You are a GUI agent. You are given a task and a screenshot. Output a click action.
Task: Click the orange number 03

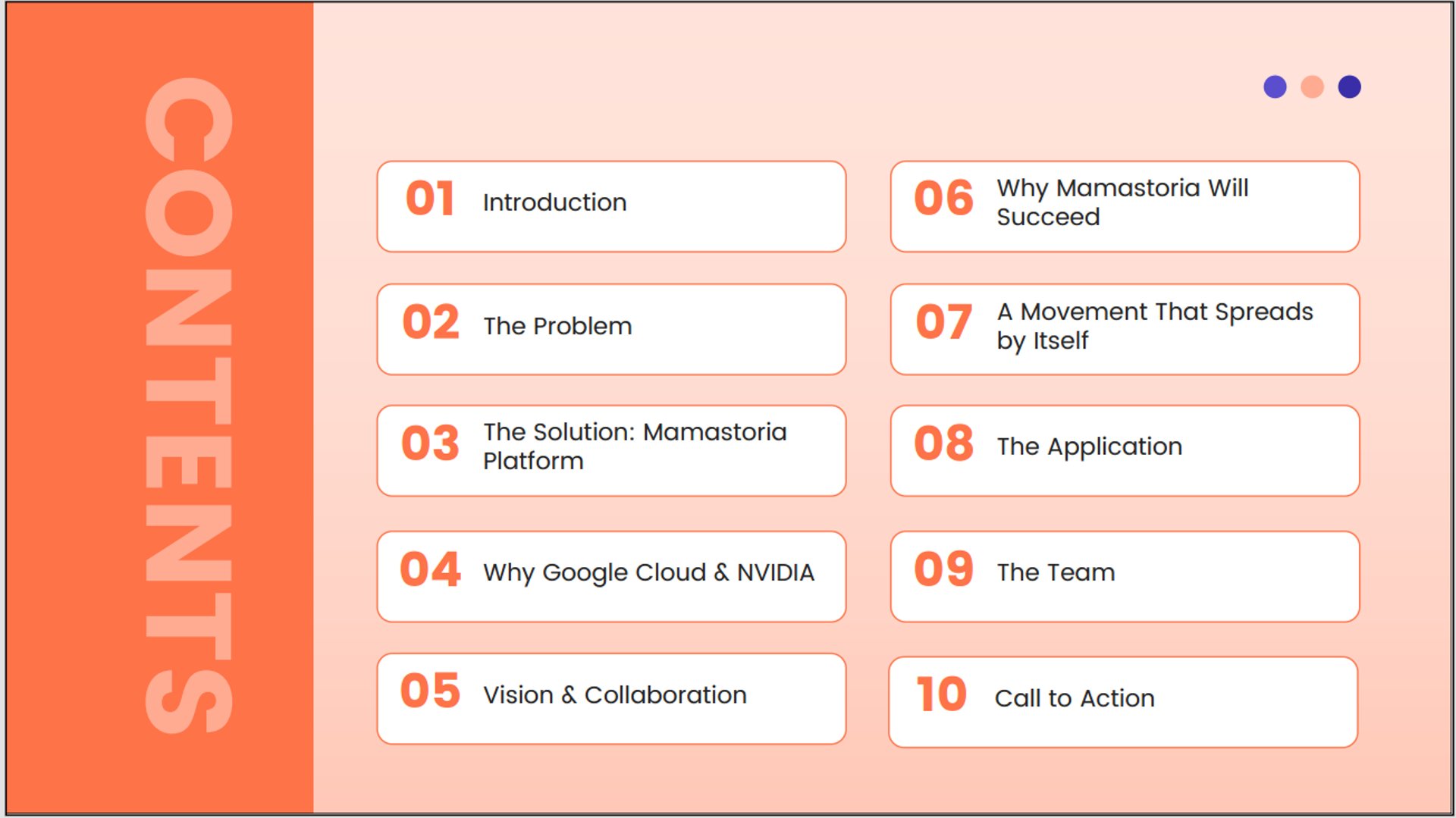[x=430, y=443]
